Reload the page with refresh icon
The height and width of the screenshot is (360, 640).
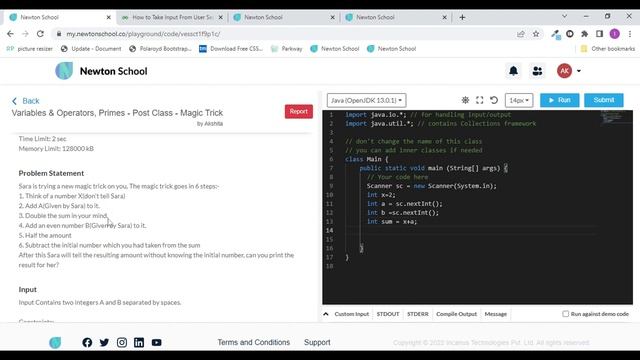40,34
